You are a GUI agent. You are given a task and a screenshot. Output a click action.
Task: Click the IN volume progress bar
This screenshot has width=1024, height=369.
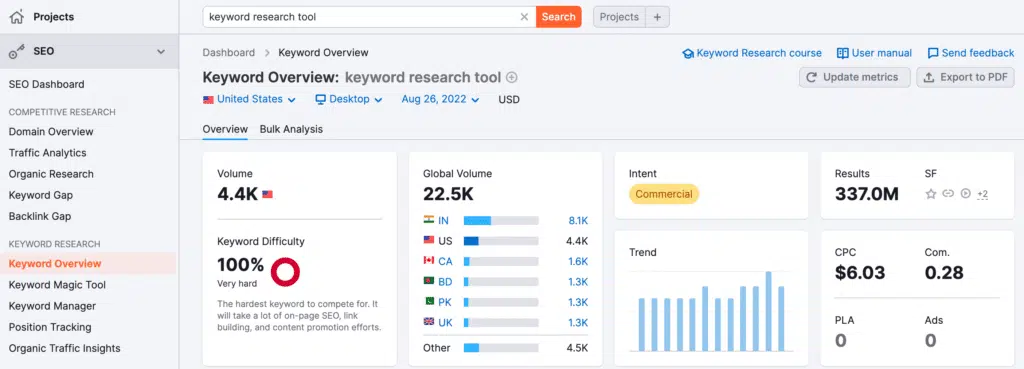(x=501, y=221)
